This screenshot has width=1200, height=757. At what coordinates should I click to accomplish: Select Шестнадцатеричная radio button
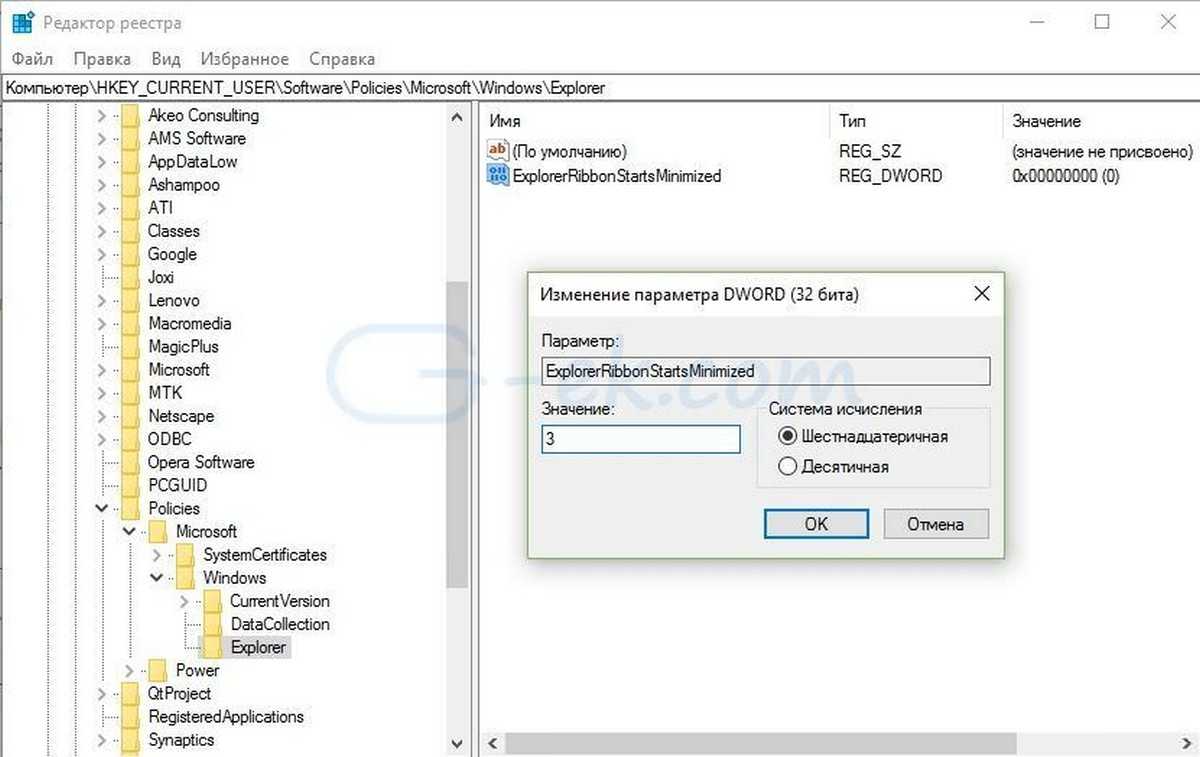point(788,436)
